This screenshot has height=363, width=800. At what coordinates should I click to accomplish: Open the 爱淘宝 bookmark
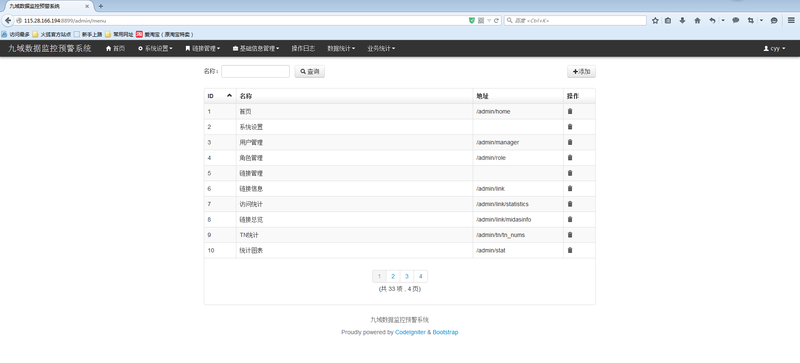pos(164,35)
